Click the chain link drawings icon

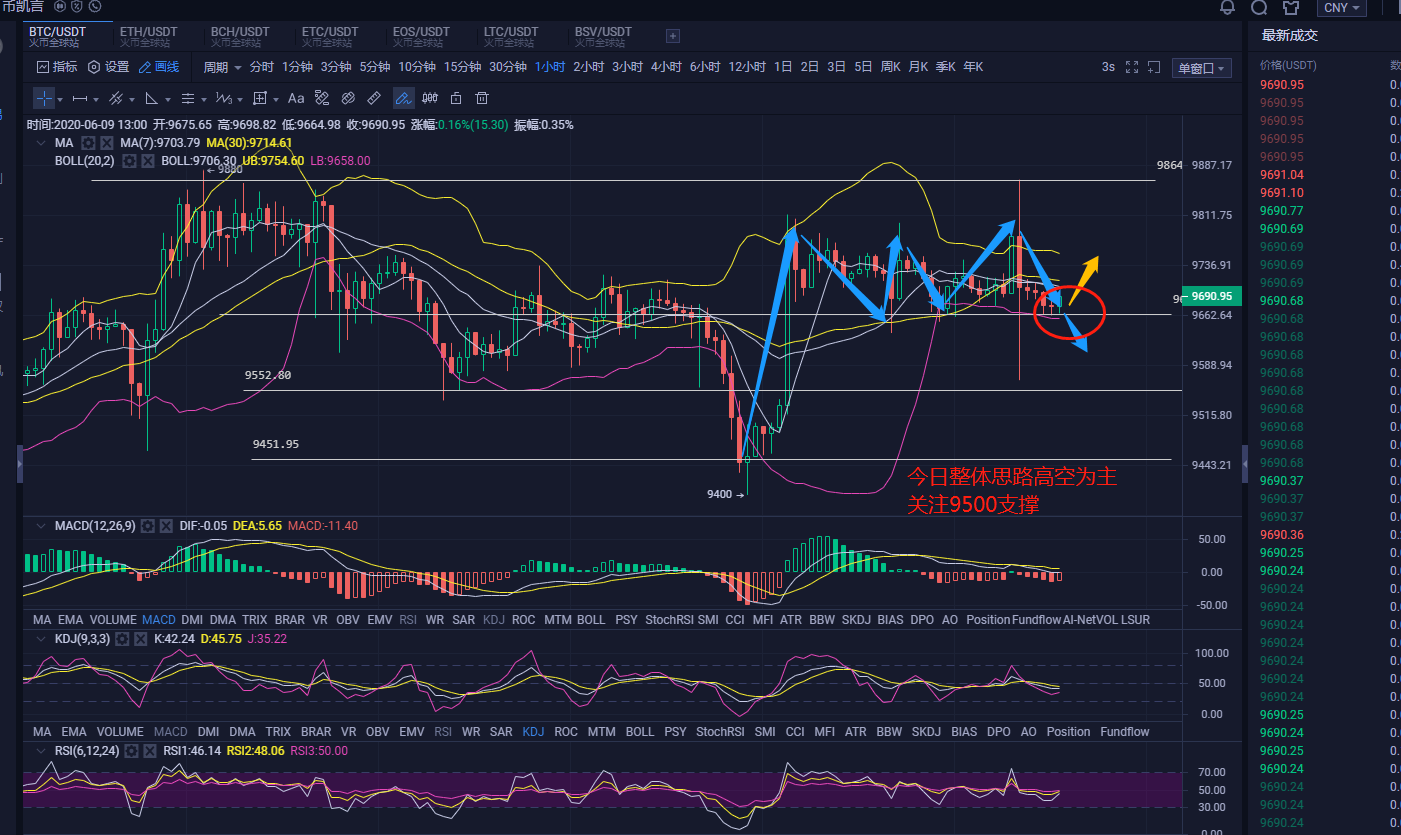click(348, 98)
